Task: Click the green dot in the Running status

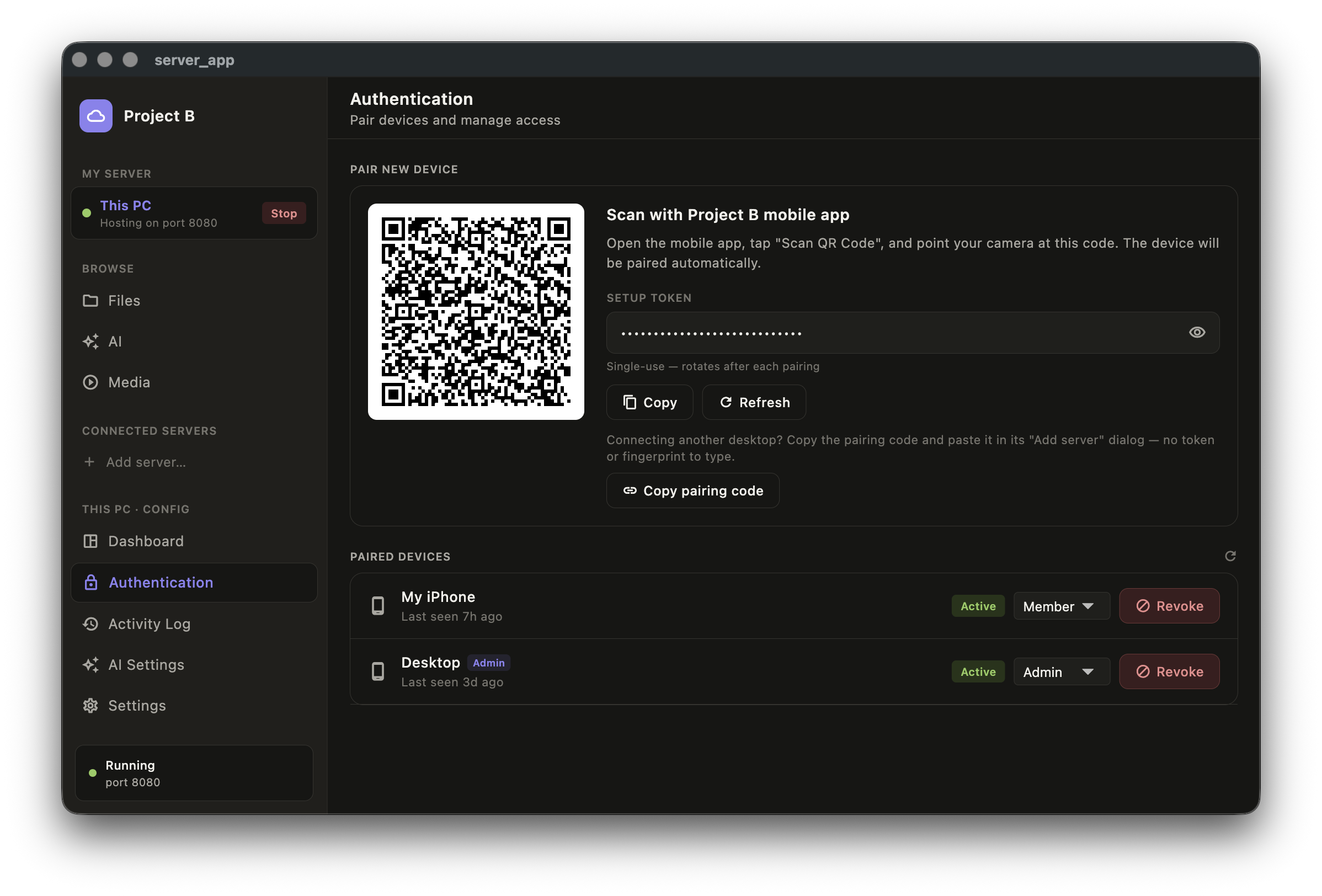Action: [92, 773]
